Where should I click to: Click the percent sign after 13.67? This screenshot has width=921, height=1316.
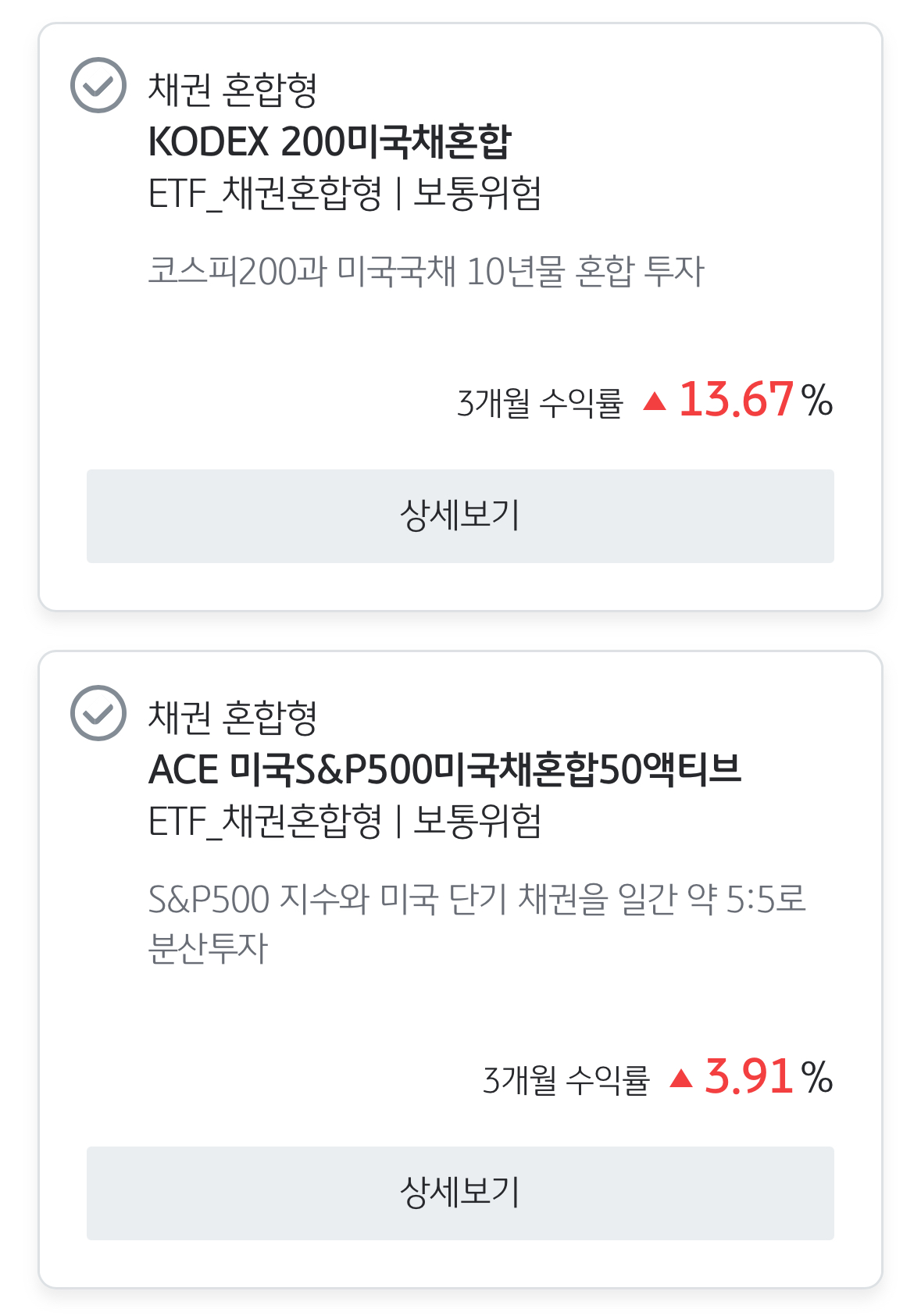817,401
